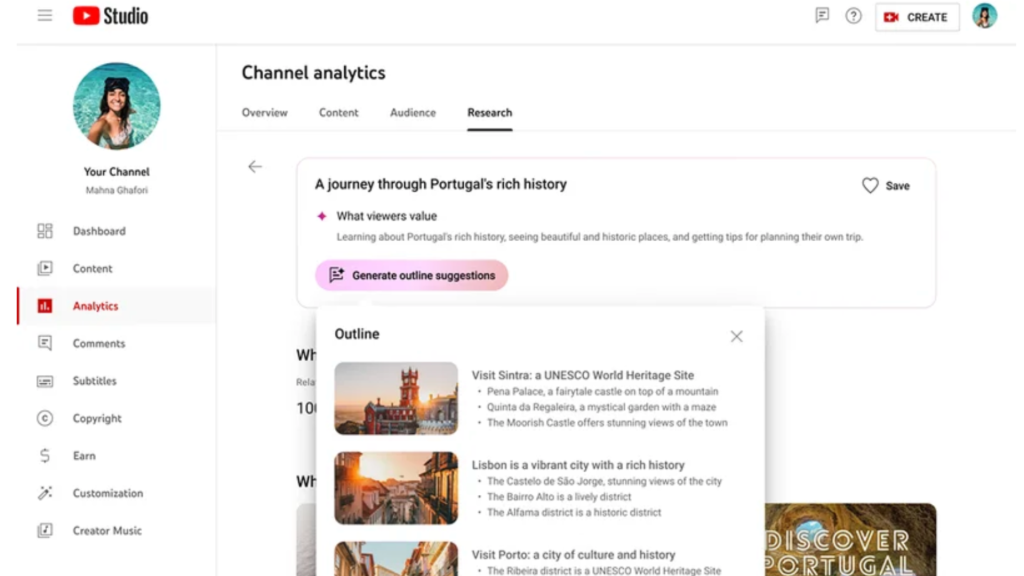Click the Sintra outline thumbnail
The image size is (1024, 576).
click(396, 399)
